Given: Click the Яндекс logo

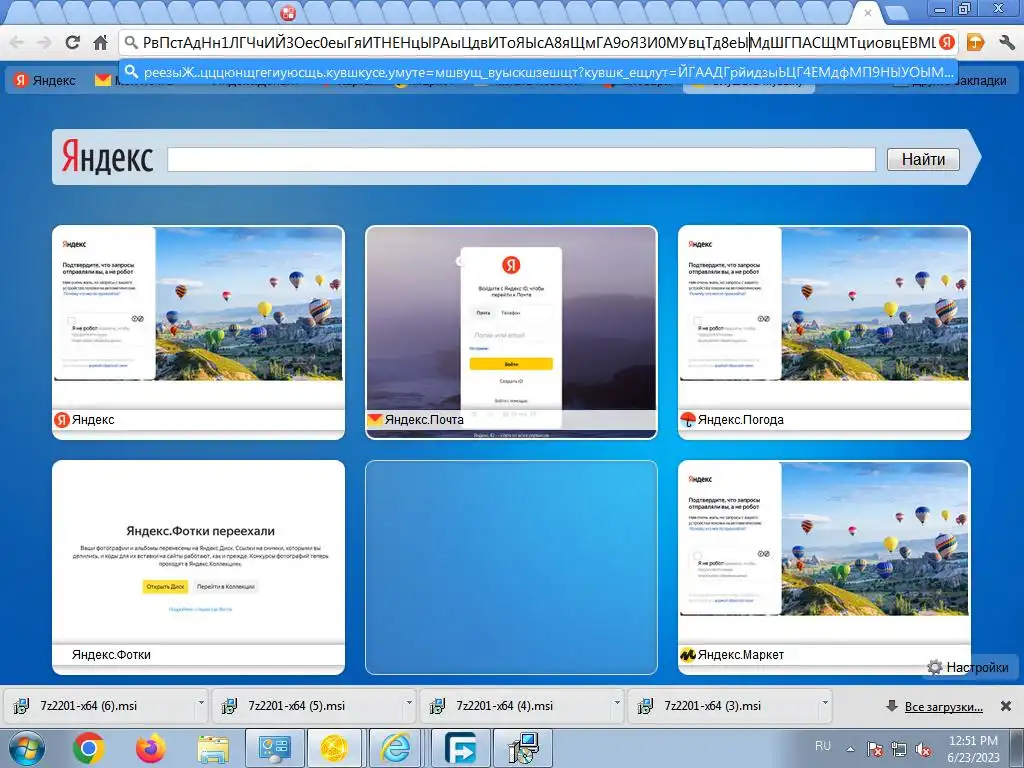Looking at the screenshot, I should click(x=108, y=157).
